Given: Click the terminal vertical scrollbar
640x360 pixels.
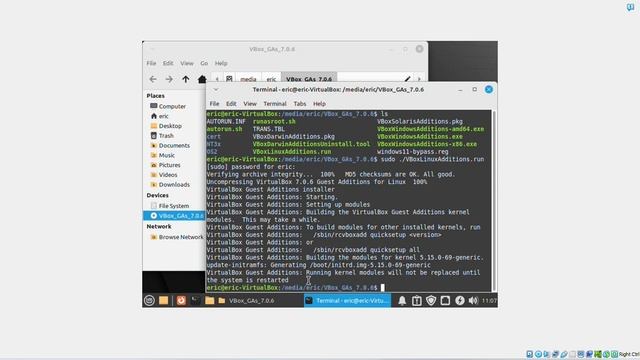Looking at the screenshot, I should point(494,200).
